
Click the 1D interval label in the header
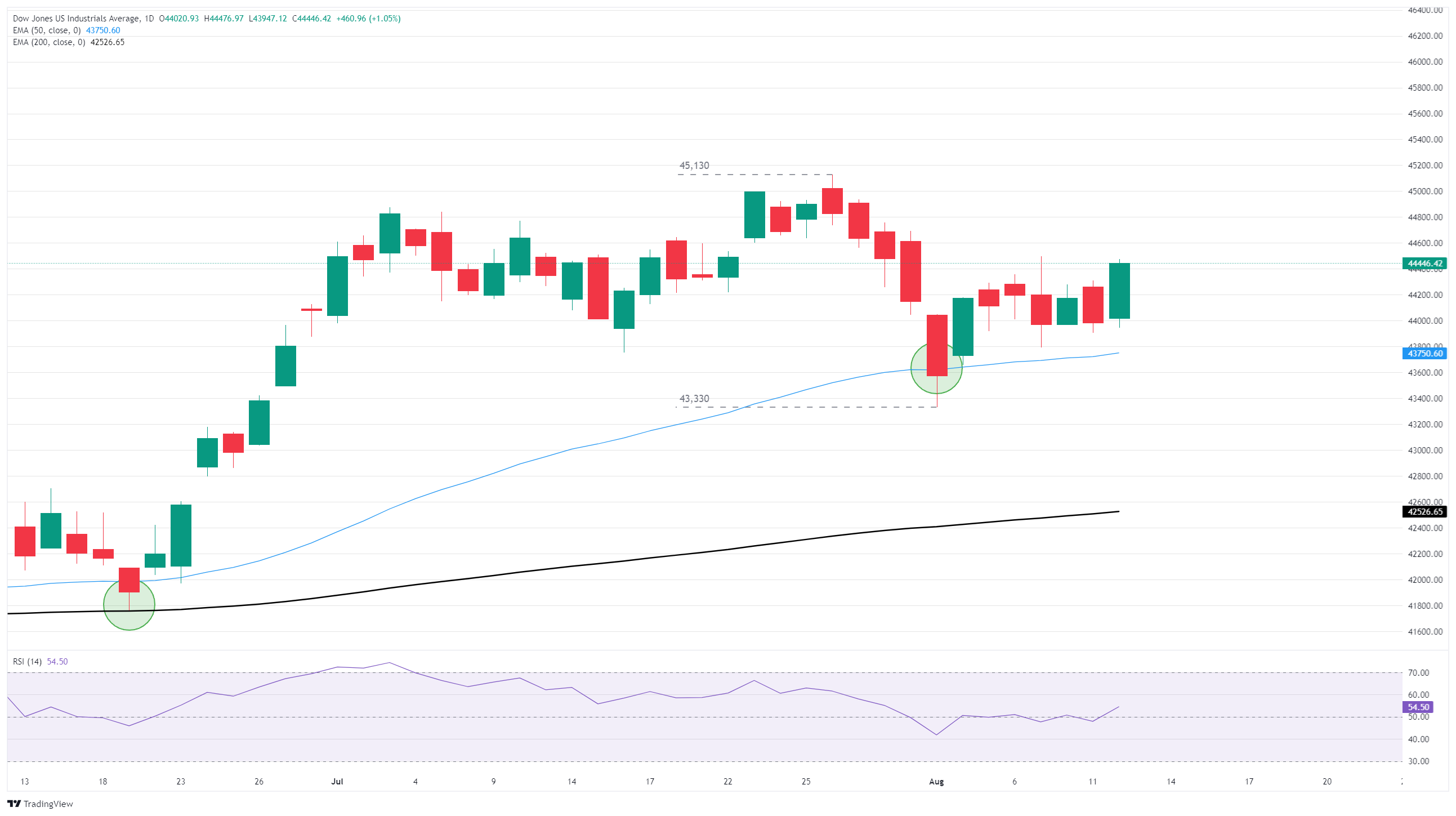click(149, 19)
